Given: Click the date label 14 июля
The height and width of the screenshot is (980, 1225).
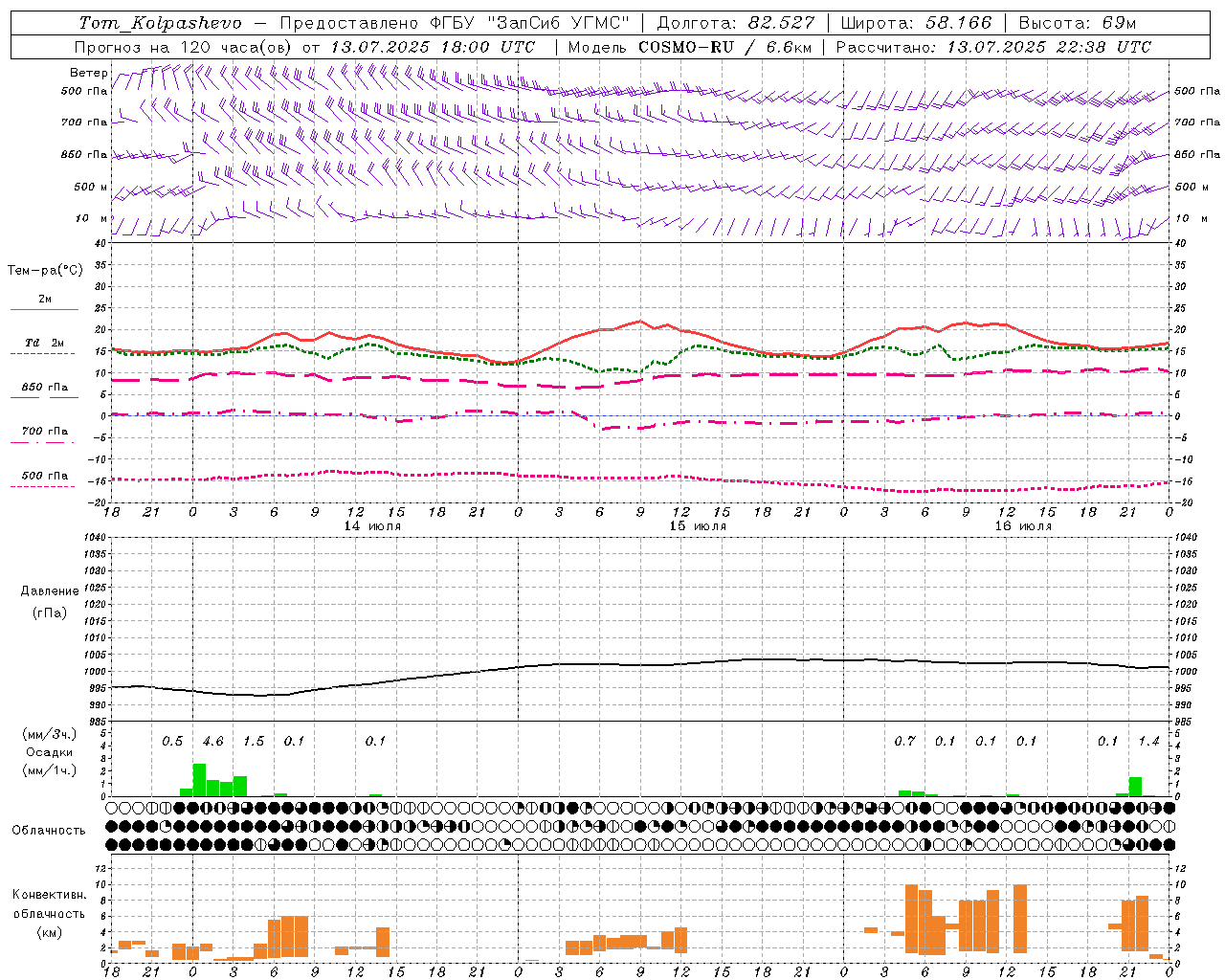Looking at the screenshot, I should point(372,526).
